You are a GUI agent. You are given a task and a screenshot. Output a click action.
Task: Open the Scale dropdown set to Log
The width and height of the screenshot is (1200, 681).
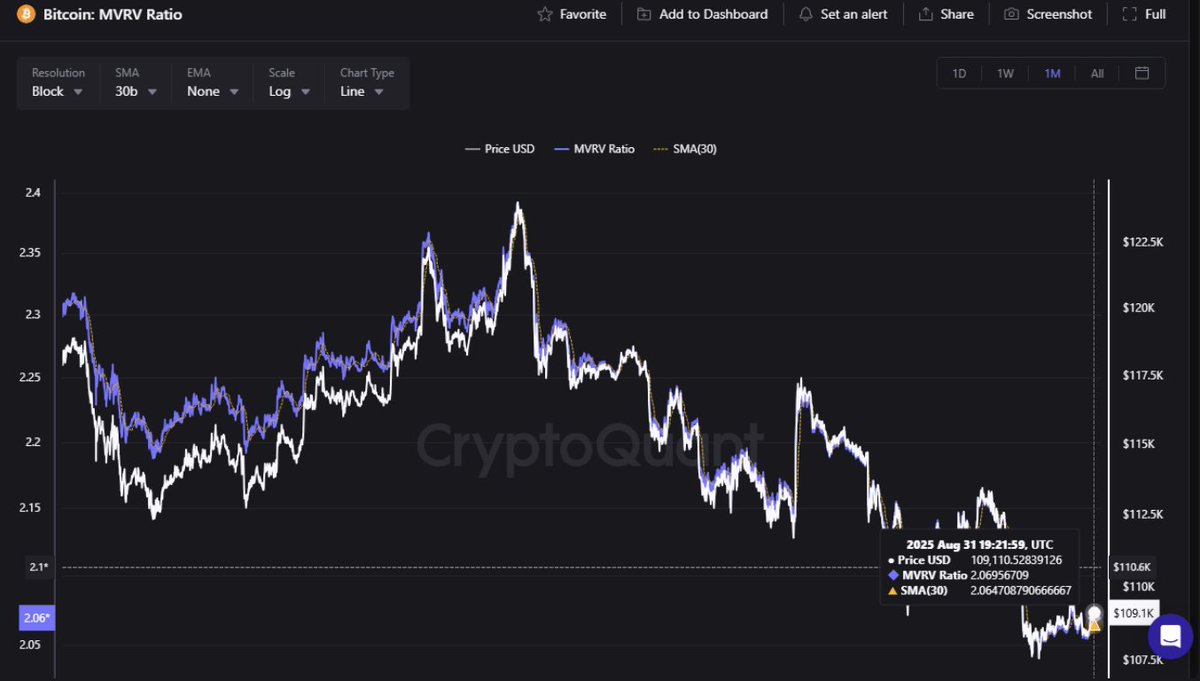(x=289, y=91)
